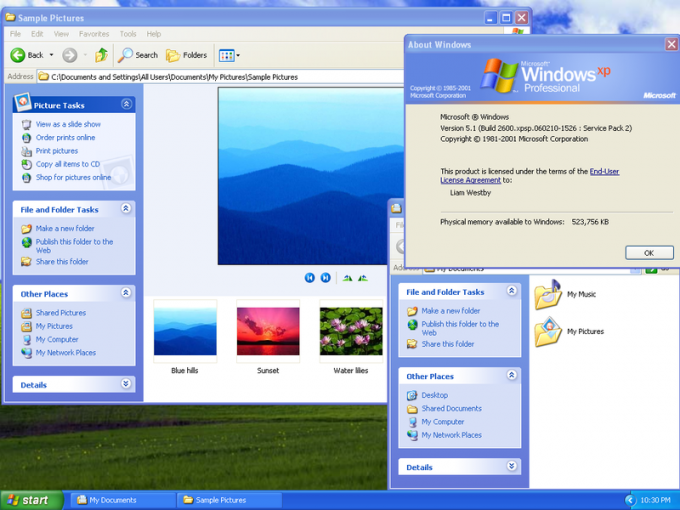Viewport: 680px width, 510px height.
Task: Click Make a new folder in My Documents
Action: pyautogui.click(x=451, y=311)
